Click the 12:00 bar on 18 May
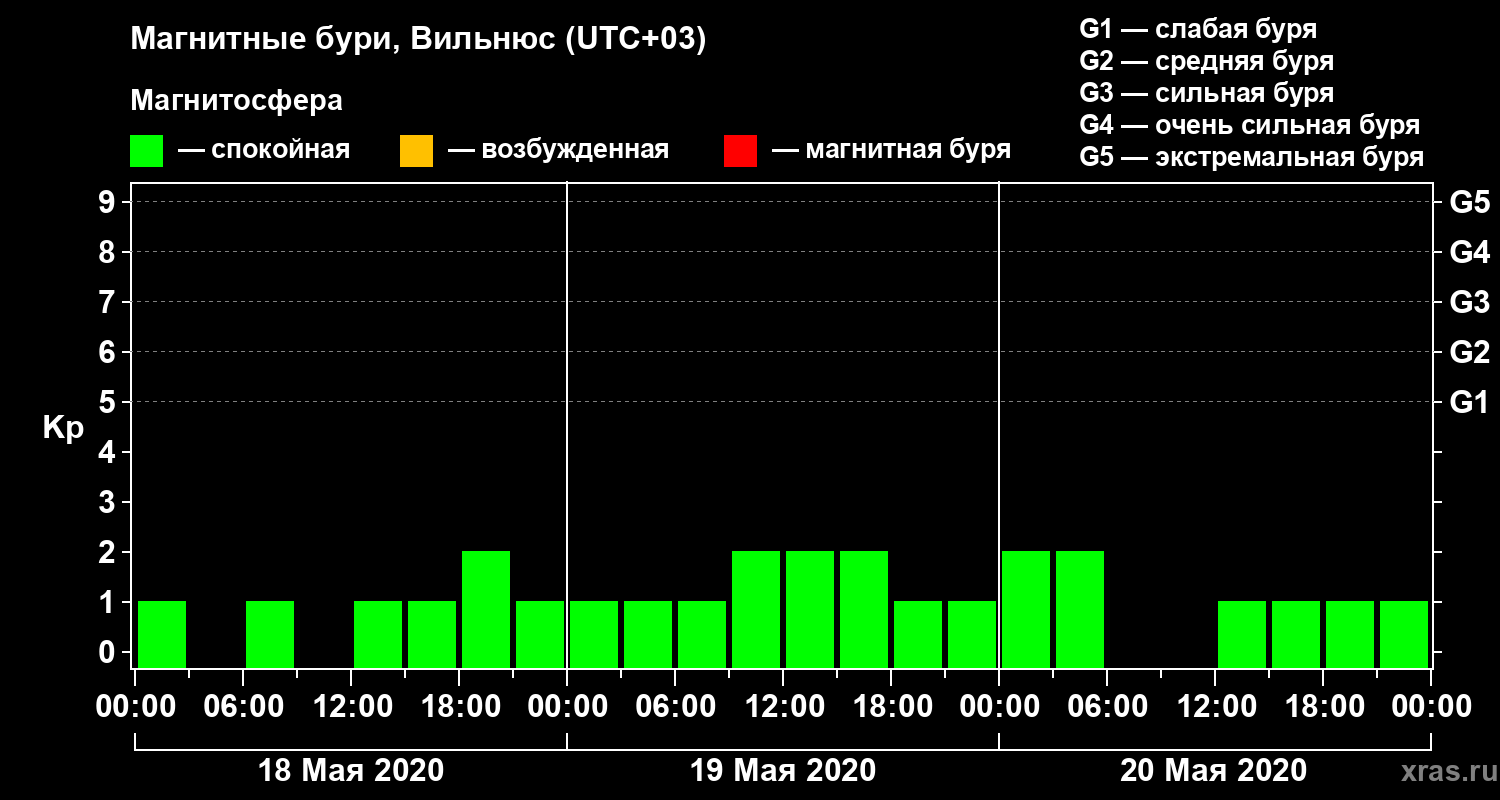 pos(378,634)
